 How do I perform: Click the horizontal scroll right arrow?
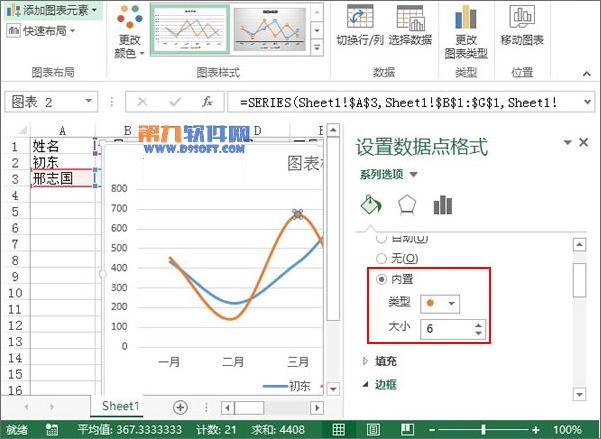coord(317,407)
